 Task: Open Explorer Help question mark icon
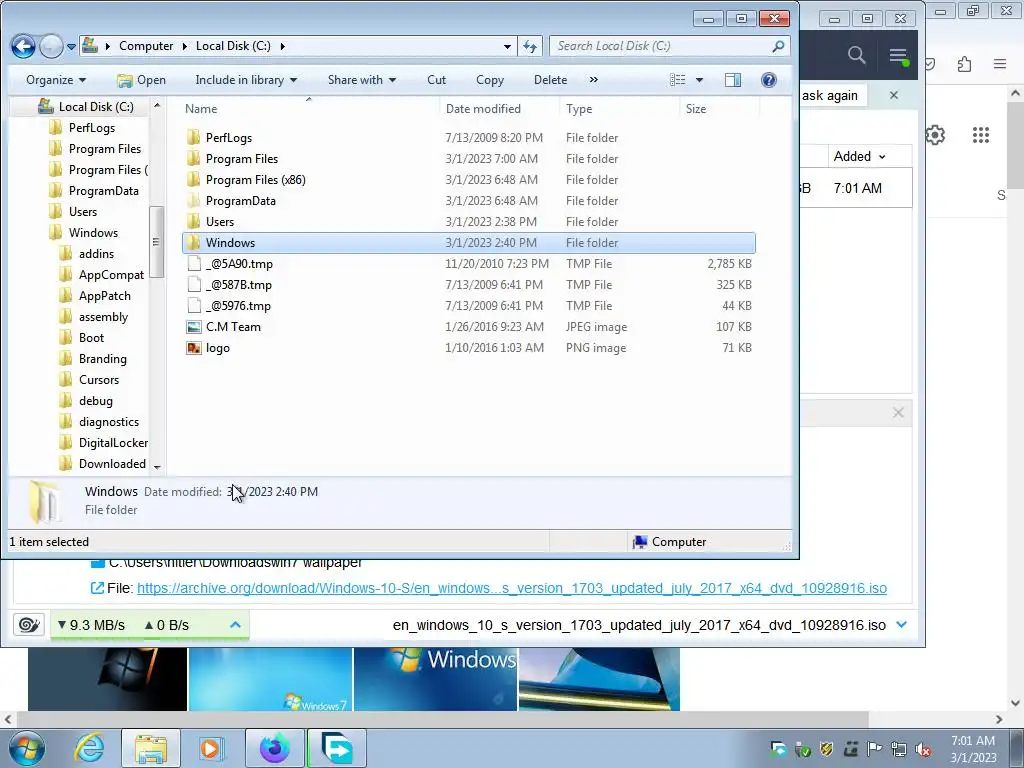click(769, 80)
